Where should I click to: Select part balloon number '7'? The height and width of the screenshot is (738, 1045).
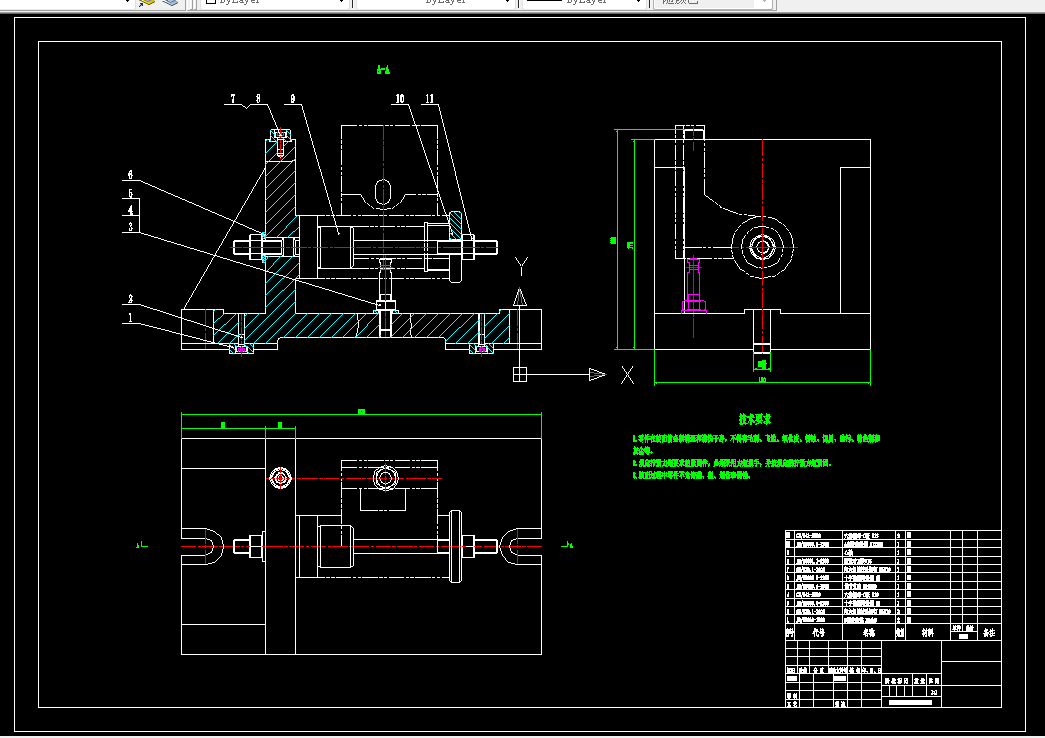[233, 99]
